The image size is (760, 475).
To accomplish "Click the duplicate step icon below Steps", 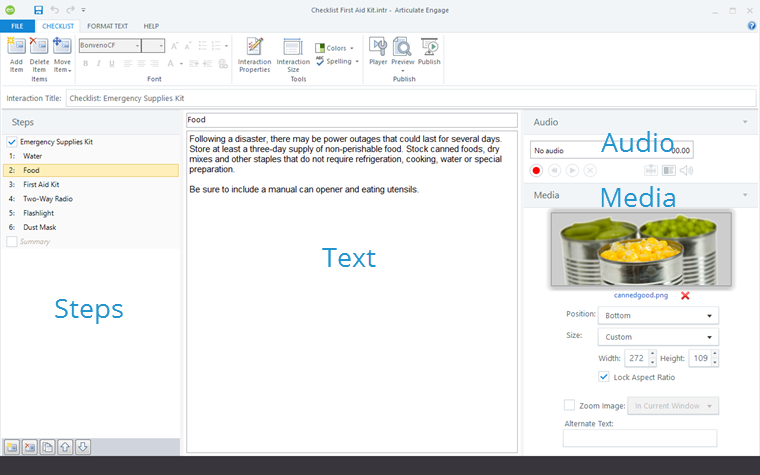I will coord(47,447).
